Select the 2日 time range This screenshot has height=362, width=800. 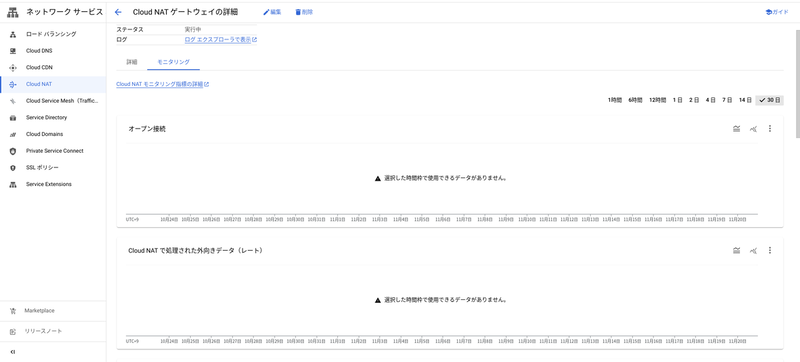pyautogui.click(x=693, y=100)
